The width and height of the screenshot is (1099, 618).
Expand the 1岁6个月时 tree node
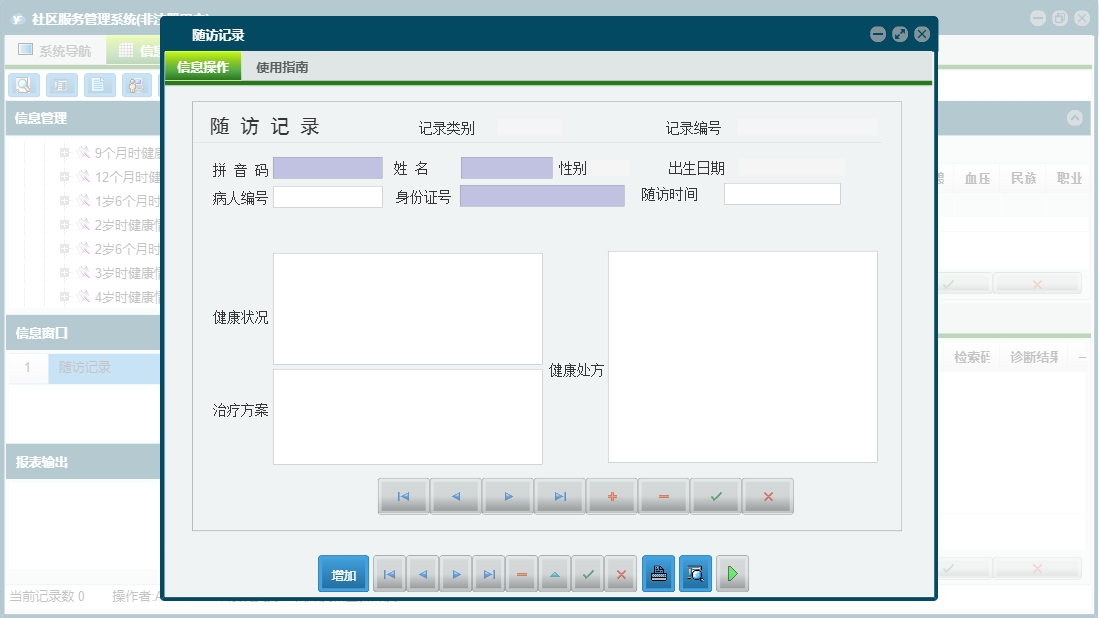click(x=64, y=200)
